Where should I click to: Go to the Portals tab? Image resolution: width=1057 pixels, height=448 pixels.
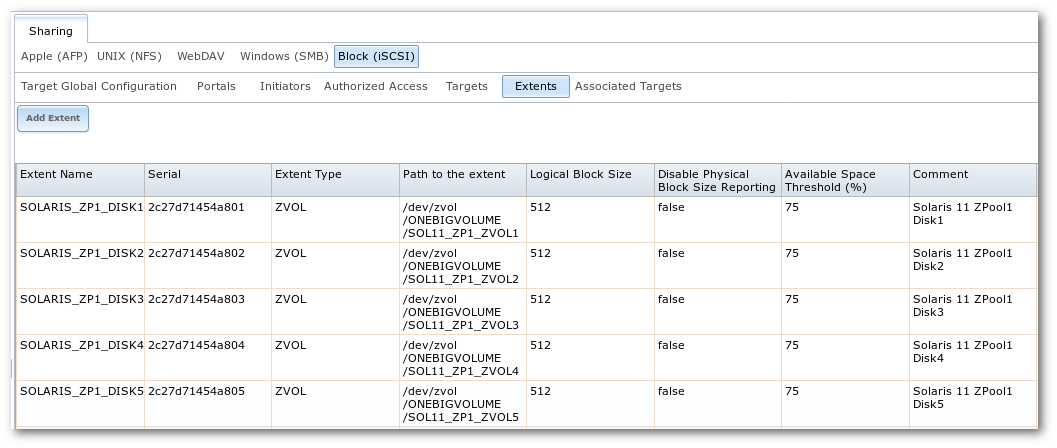pyautogui.click(x=216, y=87)
